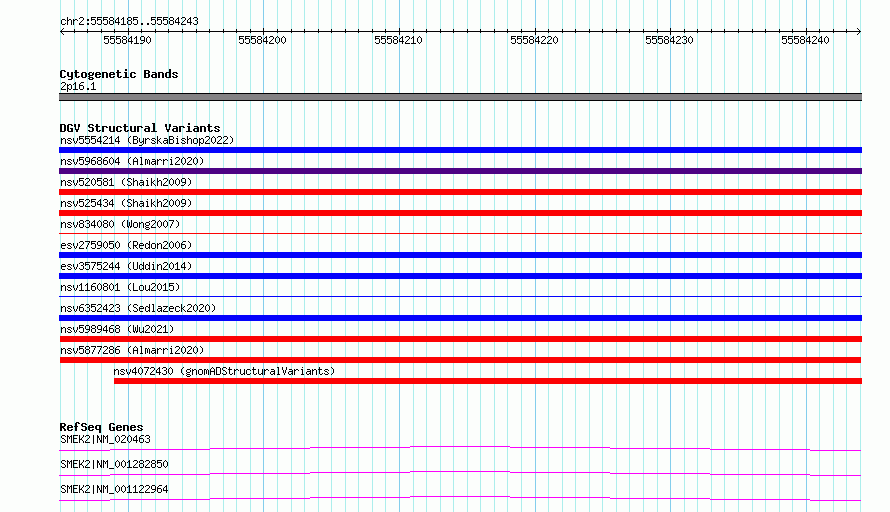Click the chr2:55584185..55584243 region label

click(x=129, y=21)
